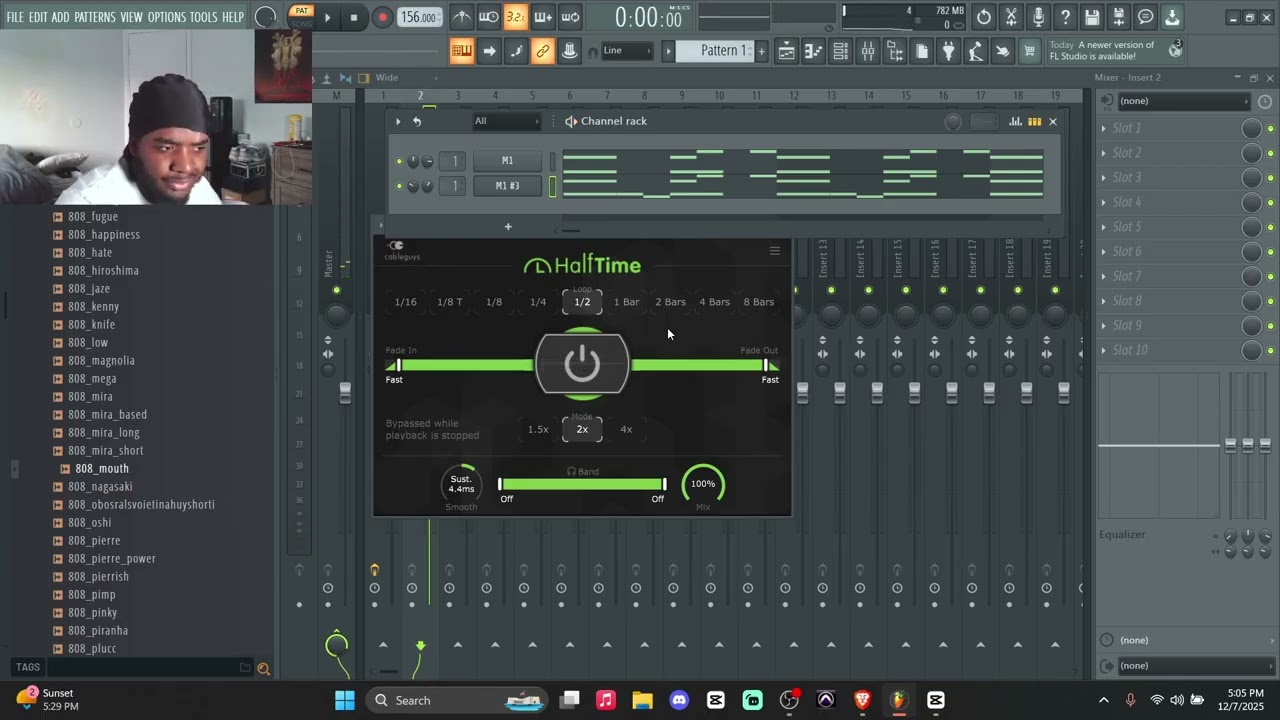Open the FILE menu

[15, 17]
